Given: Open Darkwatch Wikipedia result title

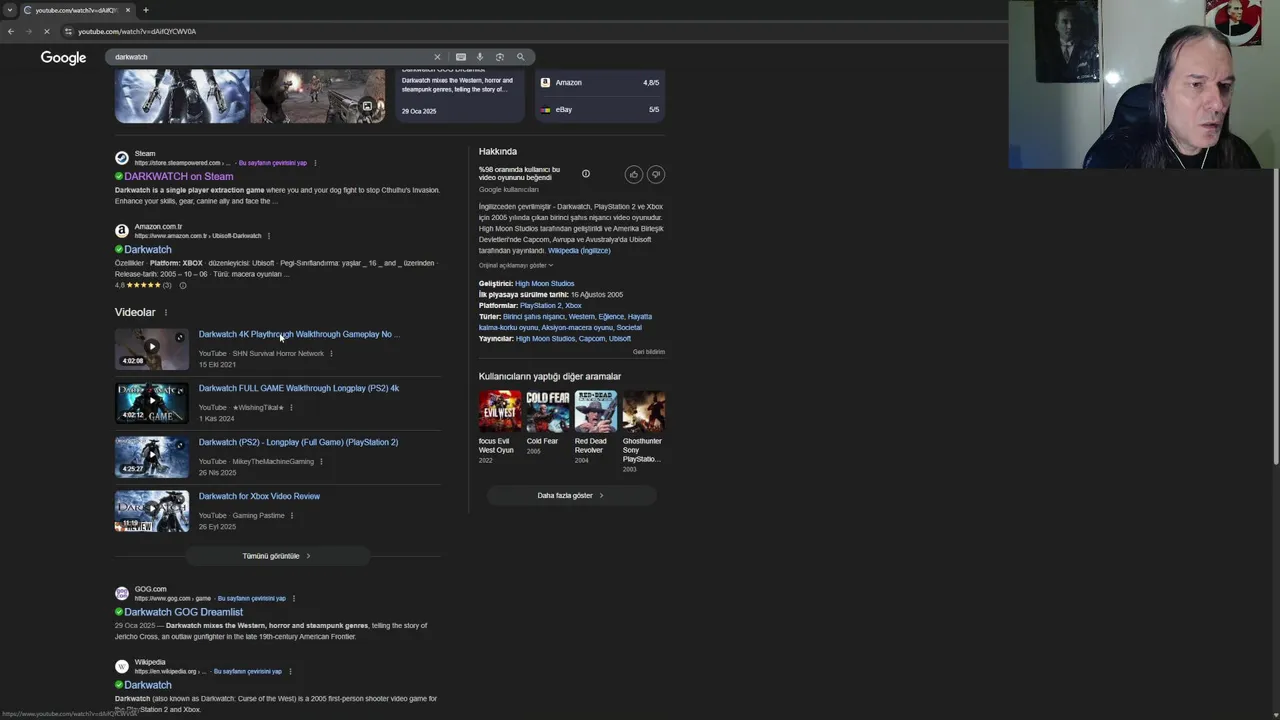Looking at the screenshot, I should pos(148,685).
